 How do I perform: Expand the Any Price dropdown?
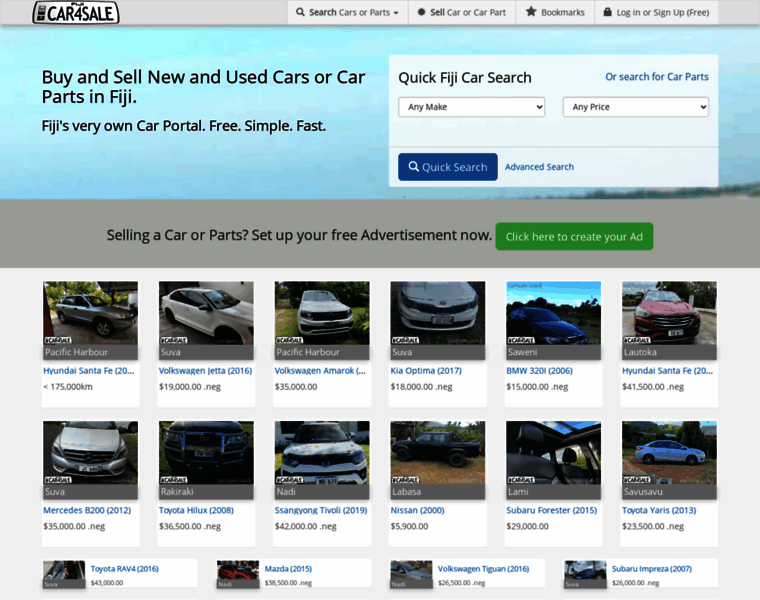click(x=635, y=107)
